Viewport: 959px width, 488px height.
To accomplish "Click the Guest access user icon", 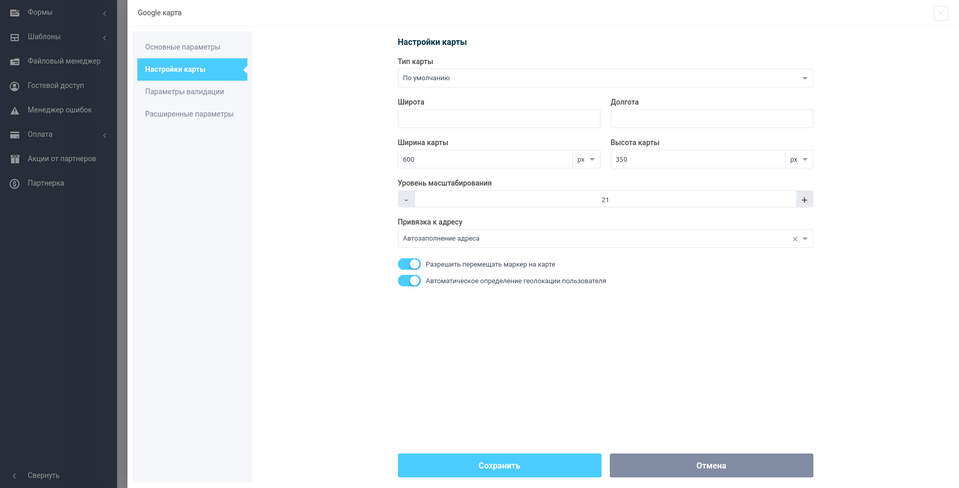I will pyautogui.click(x=15, y=86).
